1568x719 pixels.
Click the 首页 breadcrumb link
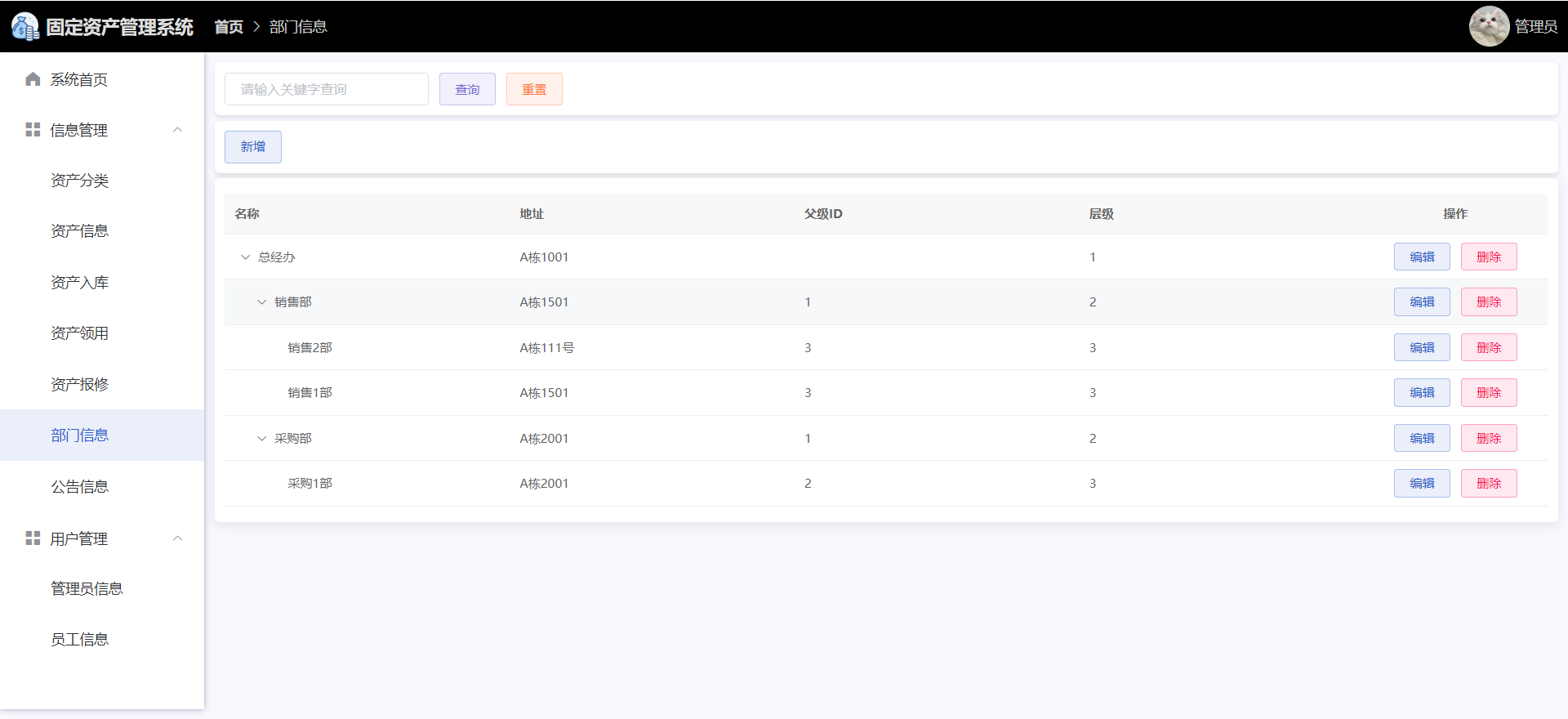[x=229, y=27]
